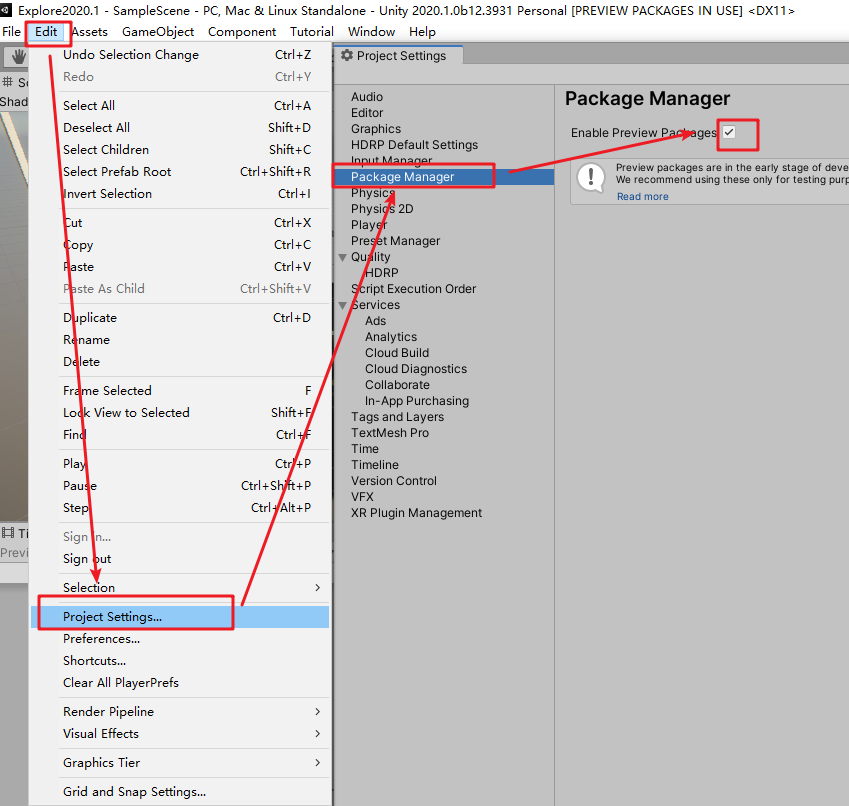Choose Project Settings... from Edit menu
This screenshot has width=849, height=806.
112,616
